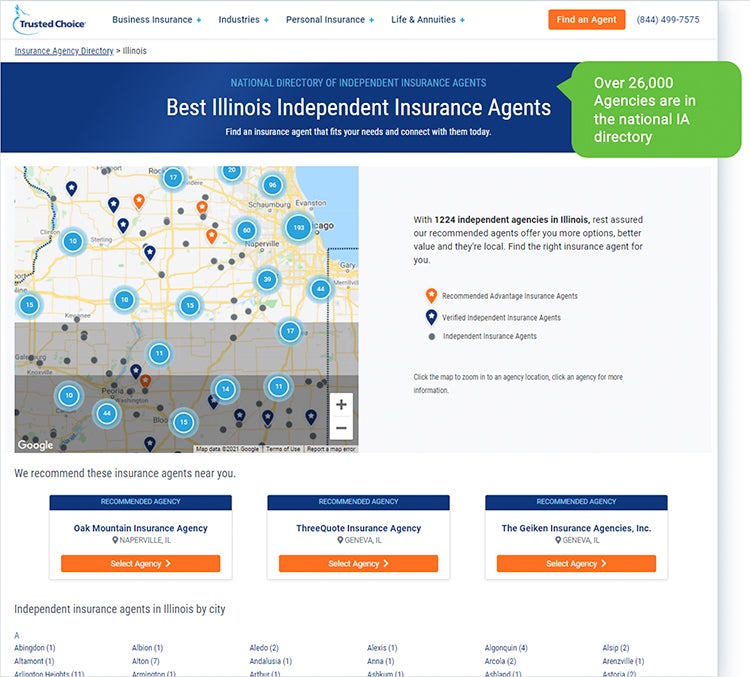Open the 44 cluster below Peoria
750x677 pixels.
point(107,413)
